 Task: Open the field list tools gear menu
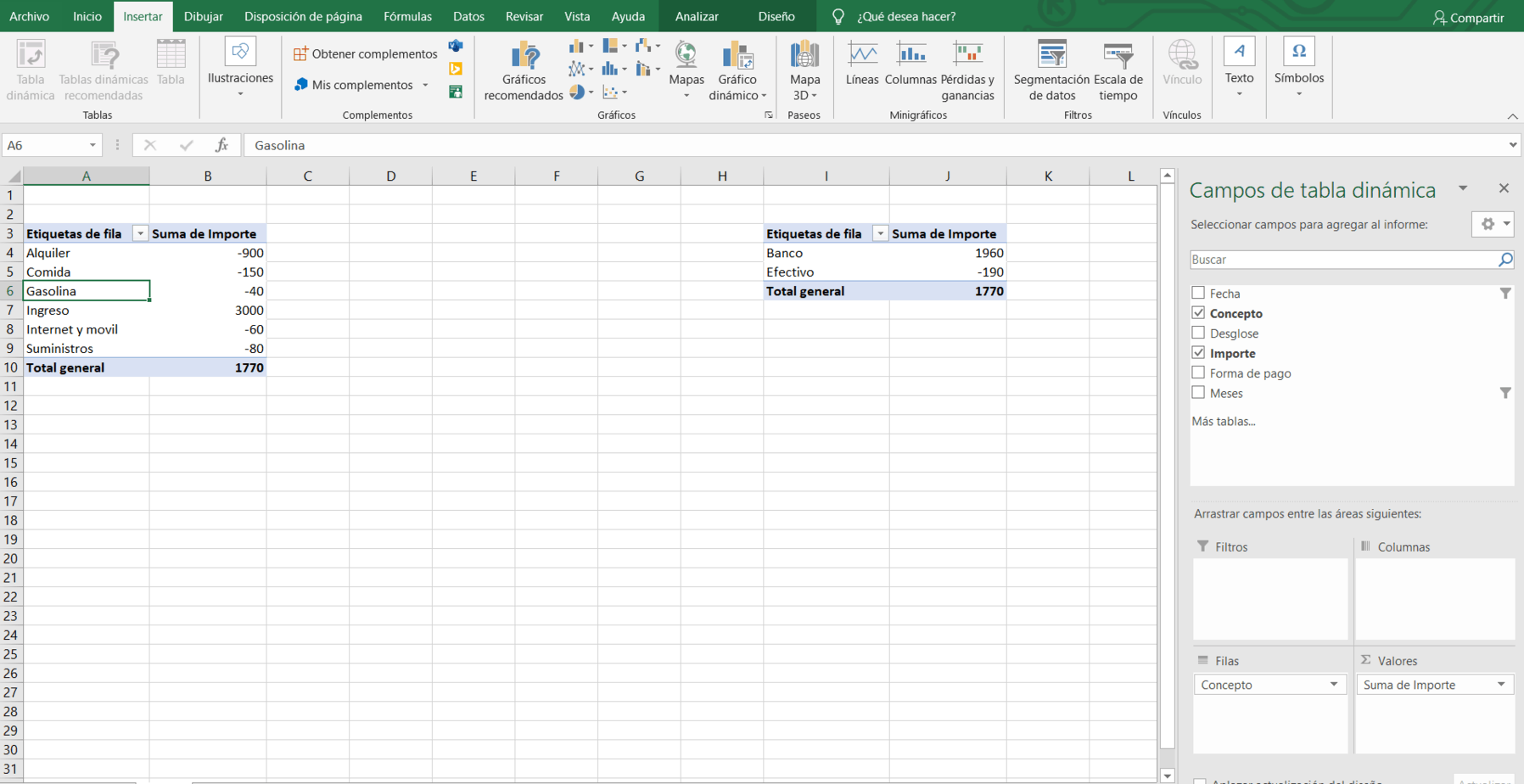pos(1493,224)
